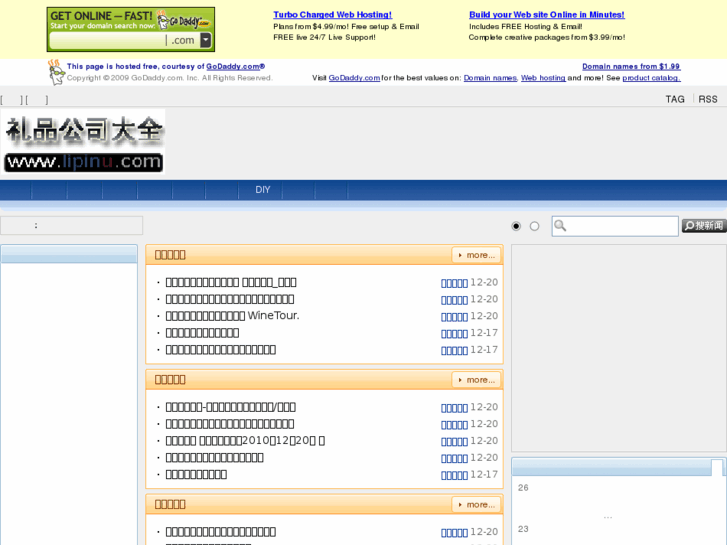Open the .com domain extension dropdown

pos(205,40)
